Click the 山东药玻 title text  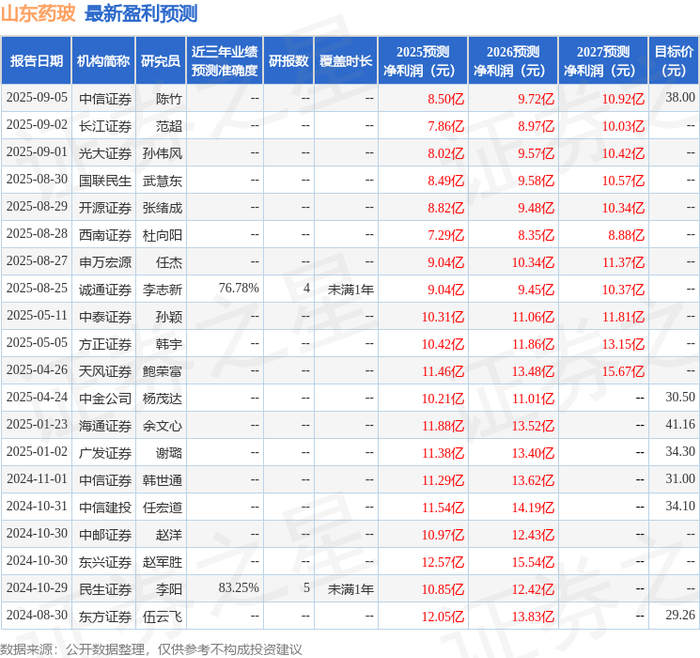pyautogui.click(x=38, y=13)
